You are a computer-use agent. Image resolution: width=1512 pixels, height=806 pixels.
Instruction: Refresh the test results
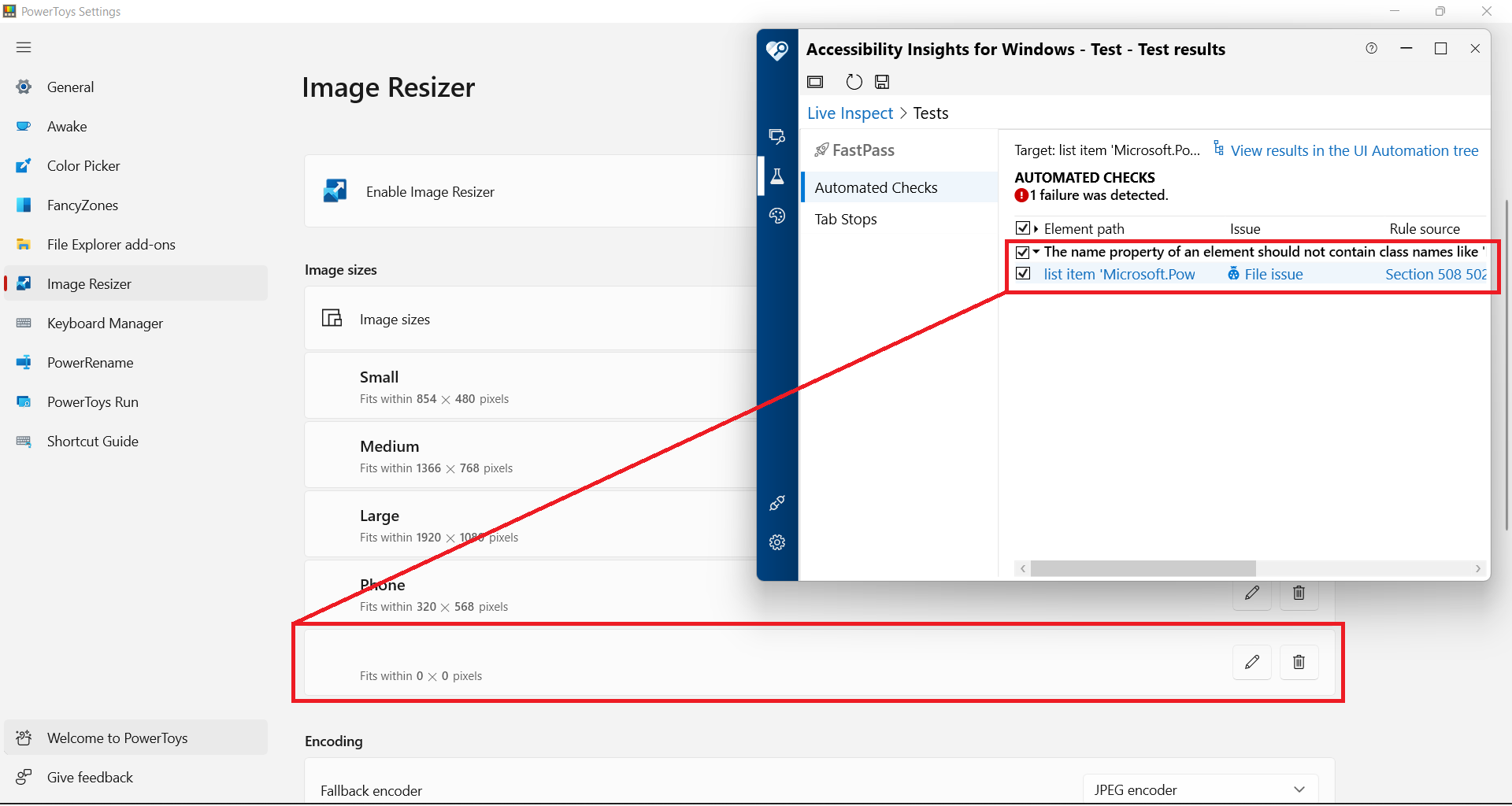click(854, 81)
